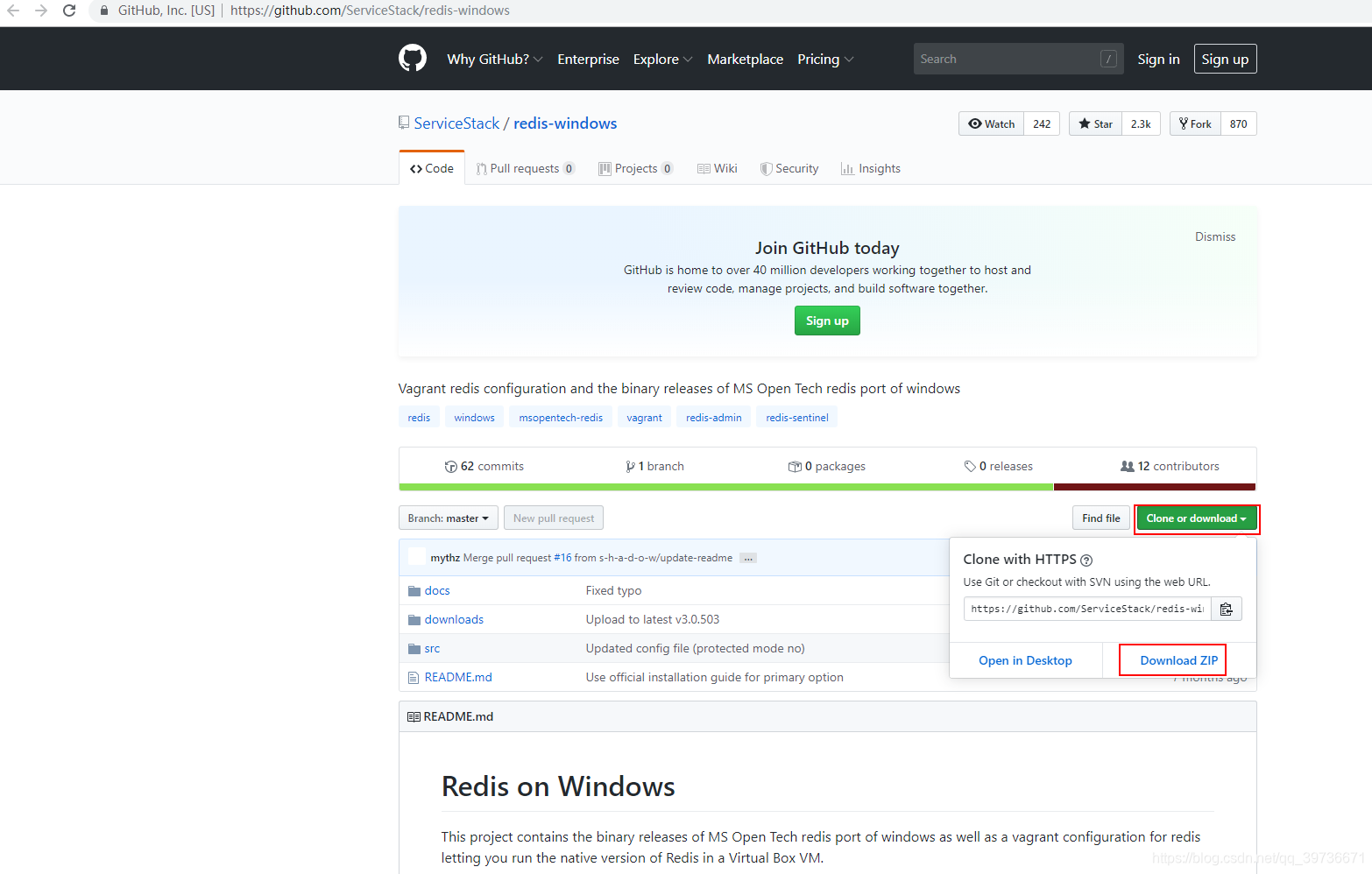Open the Clone or download dropdown
This screenshot has height=874, width=1372.
click(1197, 518)
